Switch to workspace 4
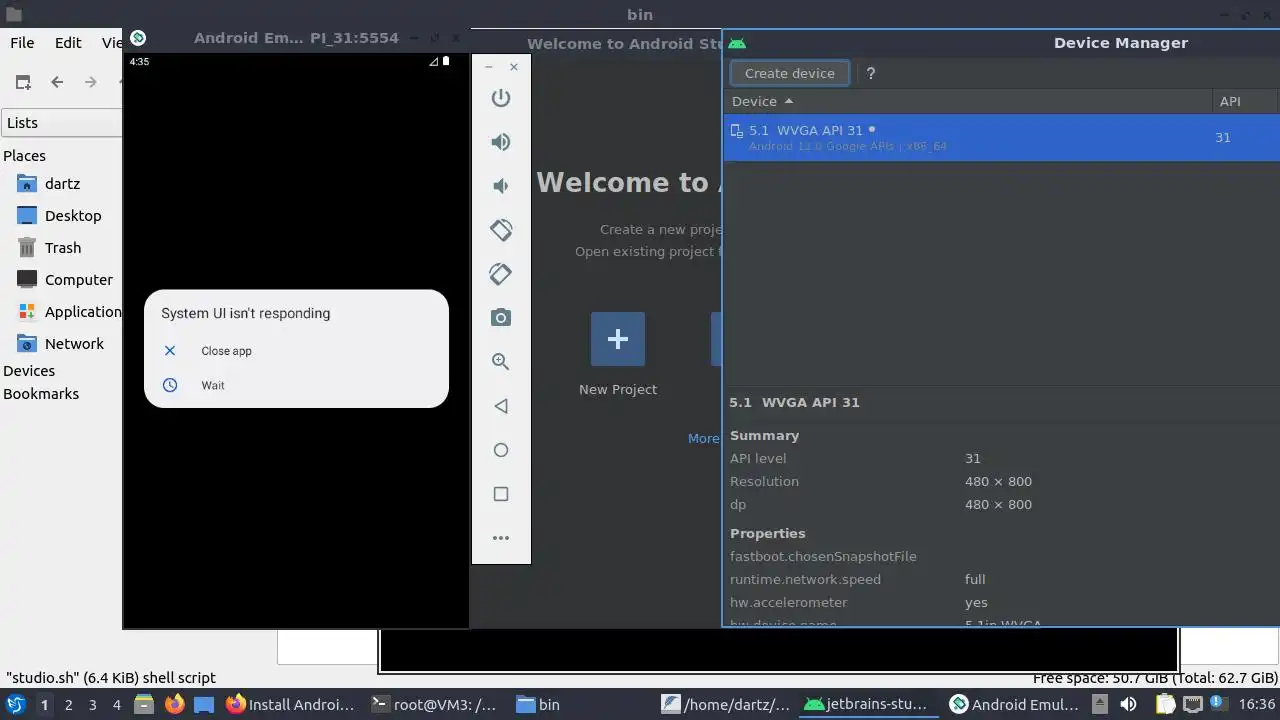 click(x=117, y=705)
